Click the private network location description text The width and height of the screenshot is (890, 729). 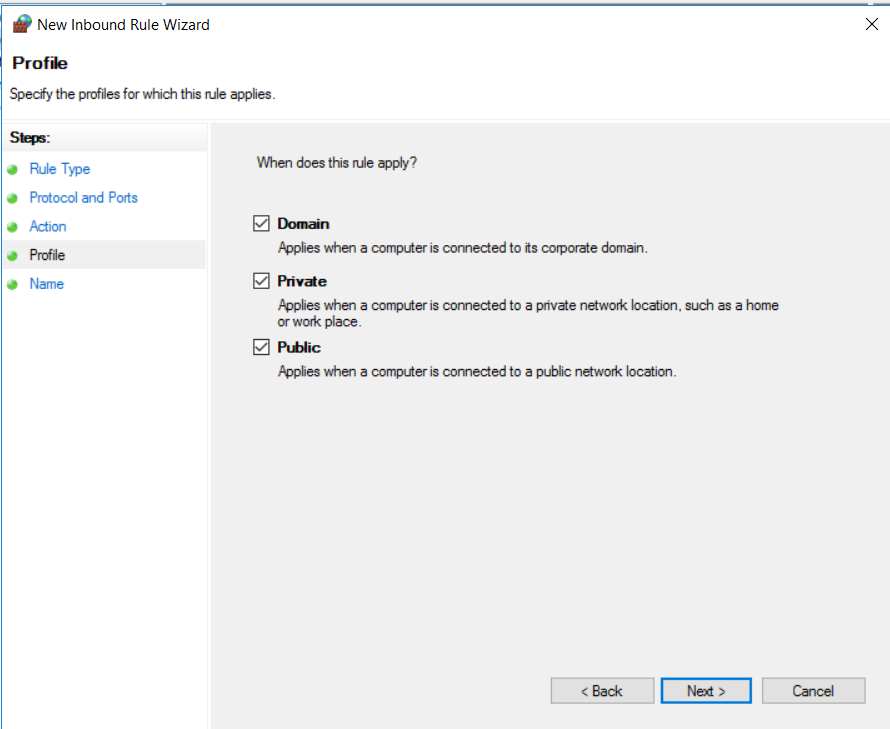[x=528, y=313]
